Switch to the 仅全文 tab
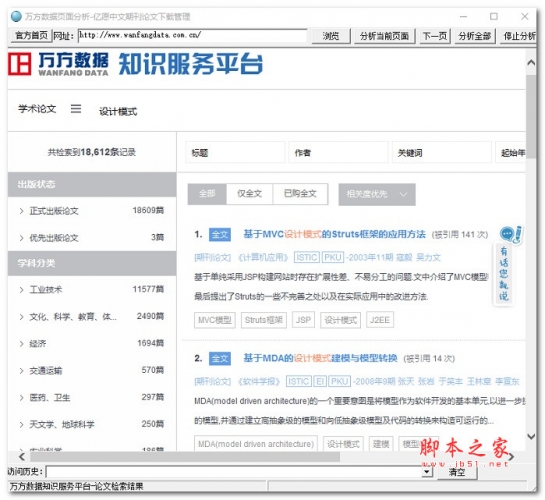The image size is (545, 500). (x=250, y=194)
